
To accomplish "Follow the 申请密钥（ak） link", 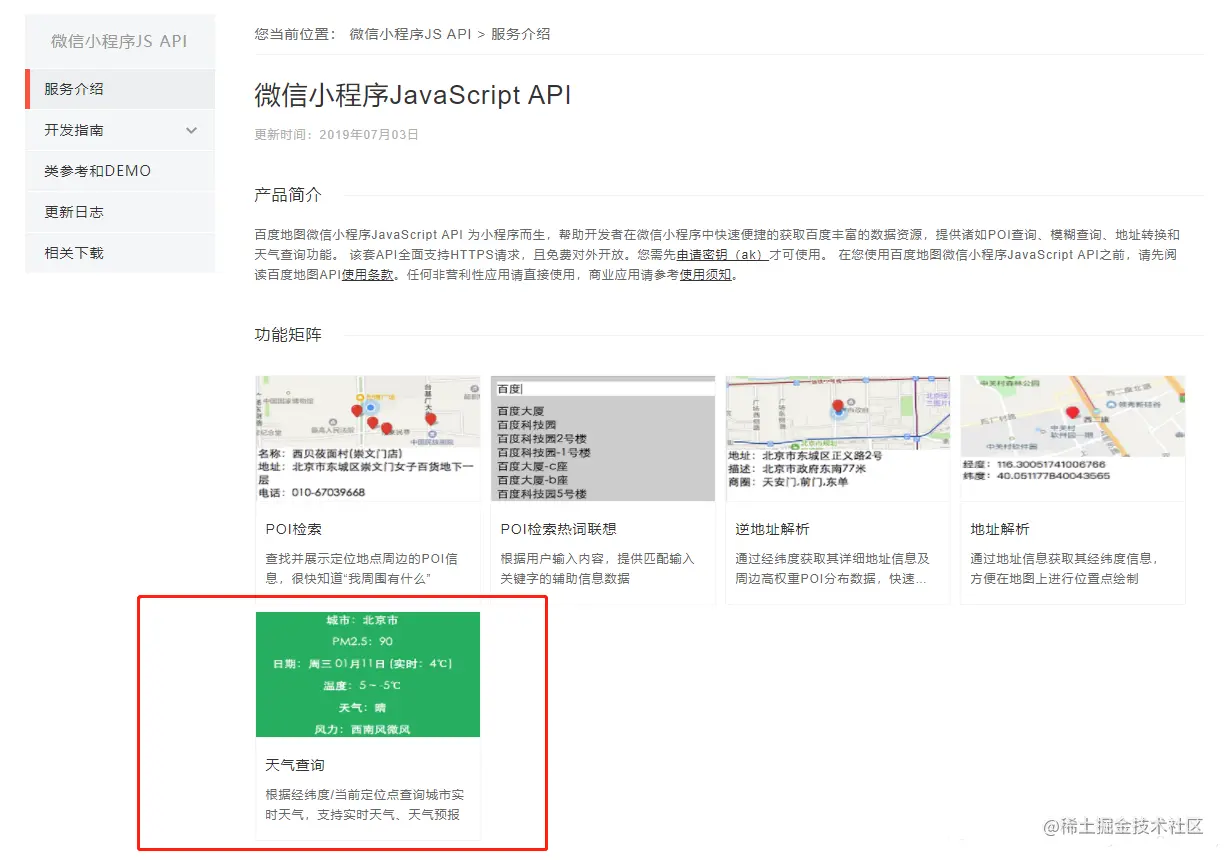I will point(721,255).
